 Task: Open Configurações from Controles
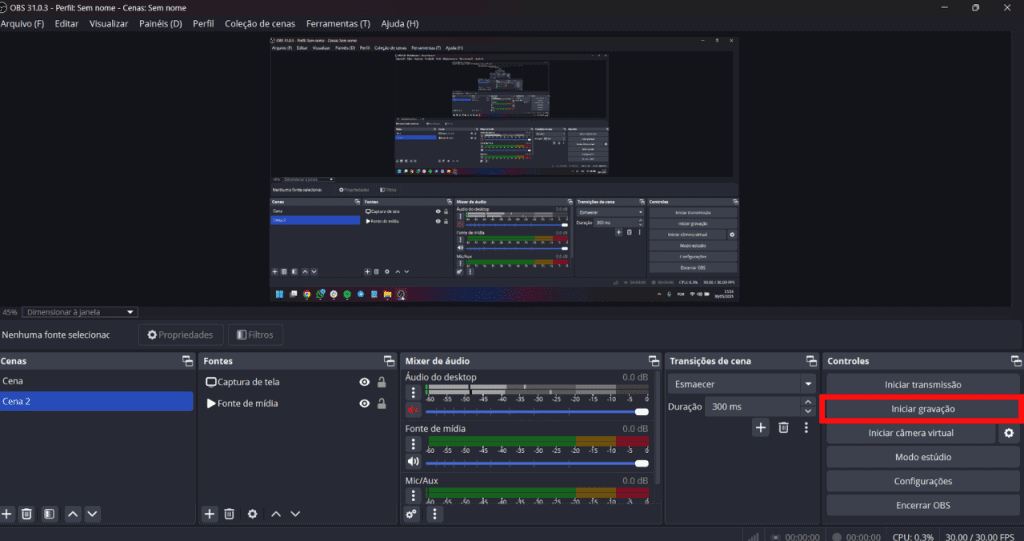click(923, 481)
